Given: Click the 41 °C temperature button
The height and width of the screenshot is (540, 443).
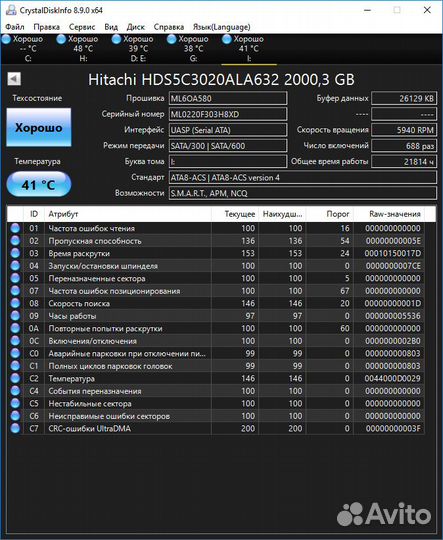Looking at the screenshot, I should 39,185.
